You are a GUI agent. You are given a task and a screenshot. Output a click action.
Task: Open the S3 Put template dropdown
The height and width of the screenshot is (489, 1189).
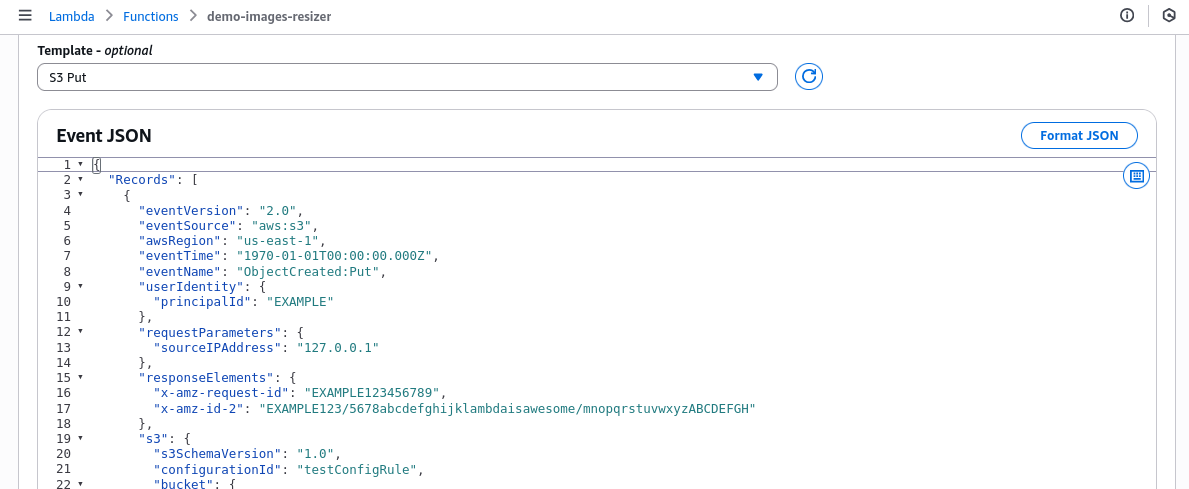point(407,76)
